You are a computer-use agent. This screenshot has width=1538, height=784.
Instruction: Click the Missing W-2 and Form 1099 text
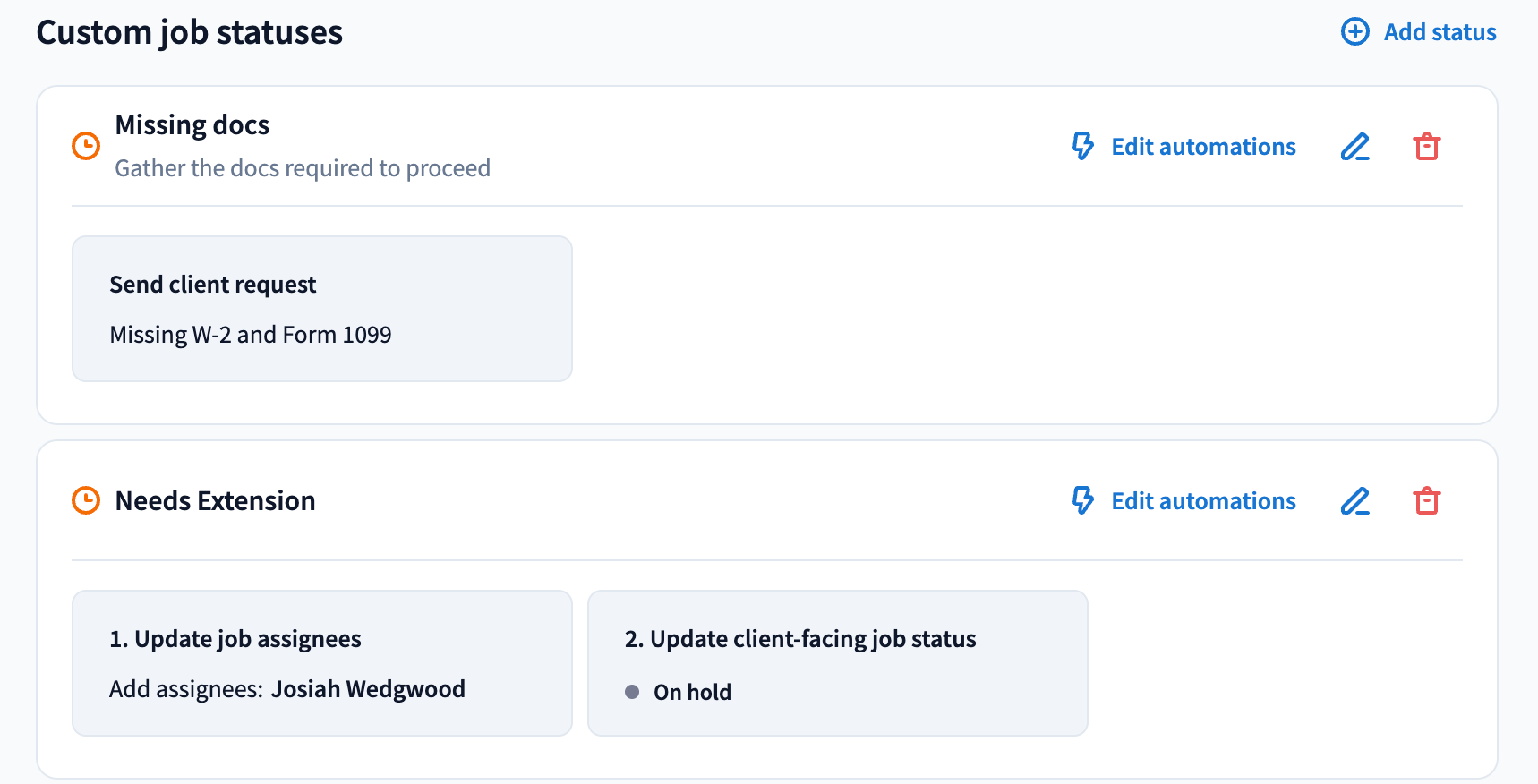(x=251, y=335)
